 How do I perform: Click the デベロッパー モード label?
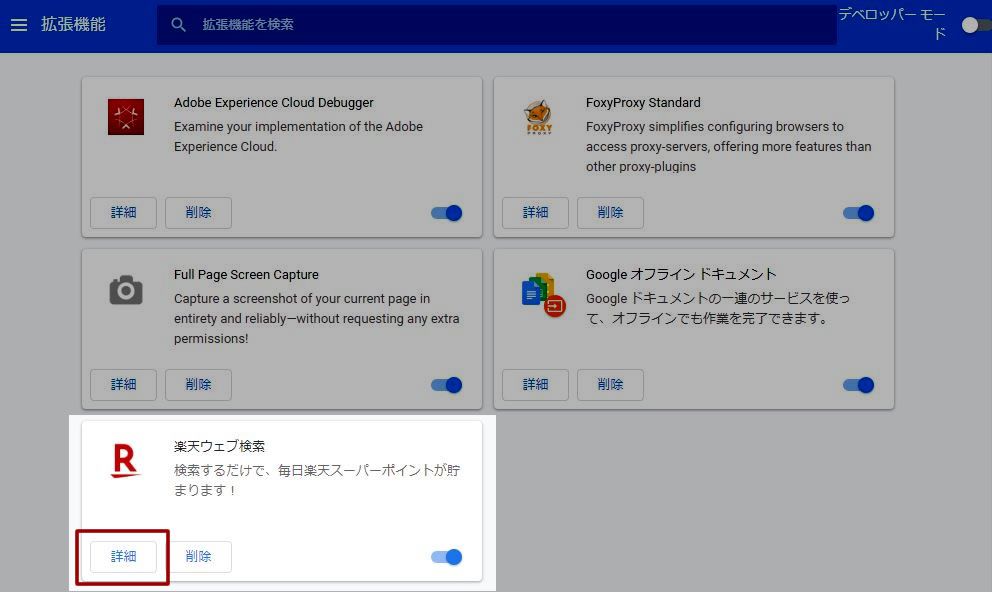coord(892,23)
